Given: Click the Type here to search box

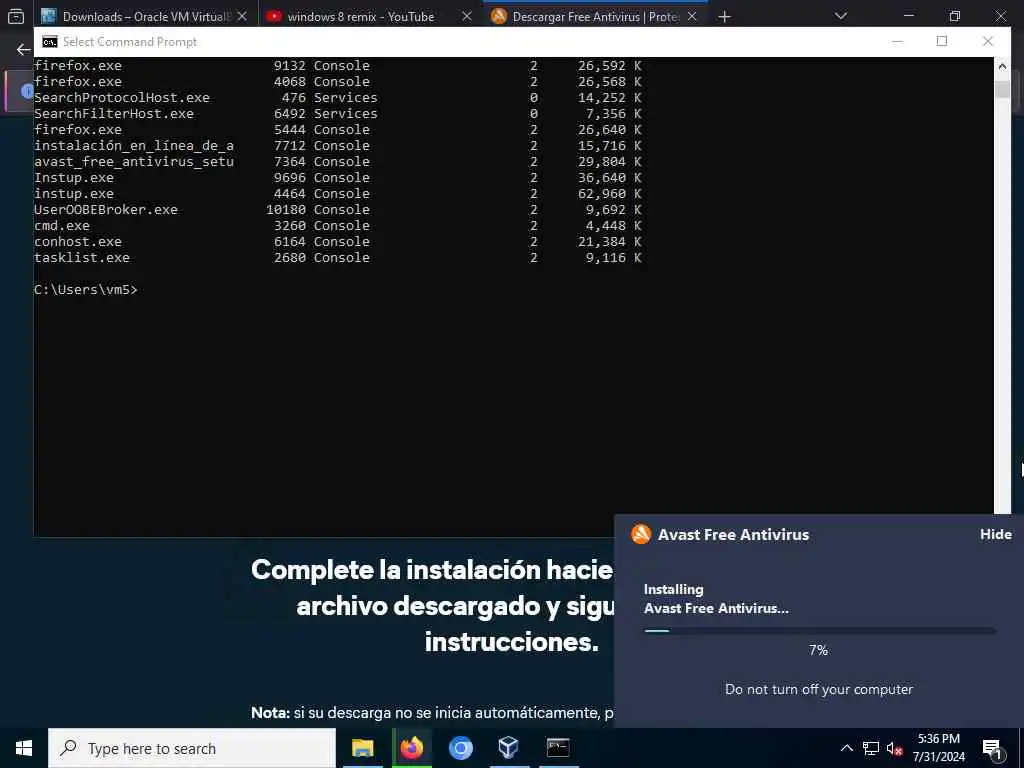Looking at the screenshot, I should click(192, 748).
